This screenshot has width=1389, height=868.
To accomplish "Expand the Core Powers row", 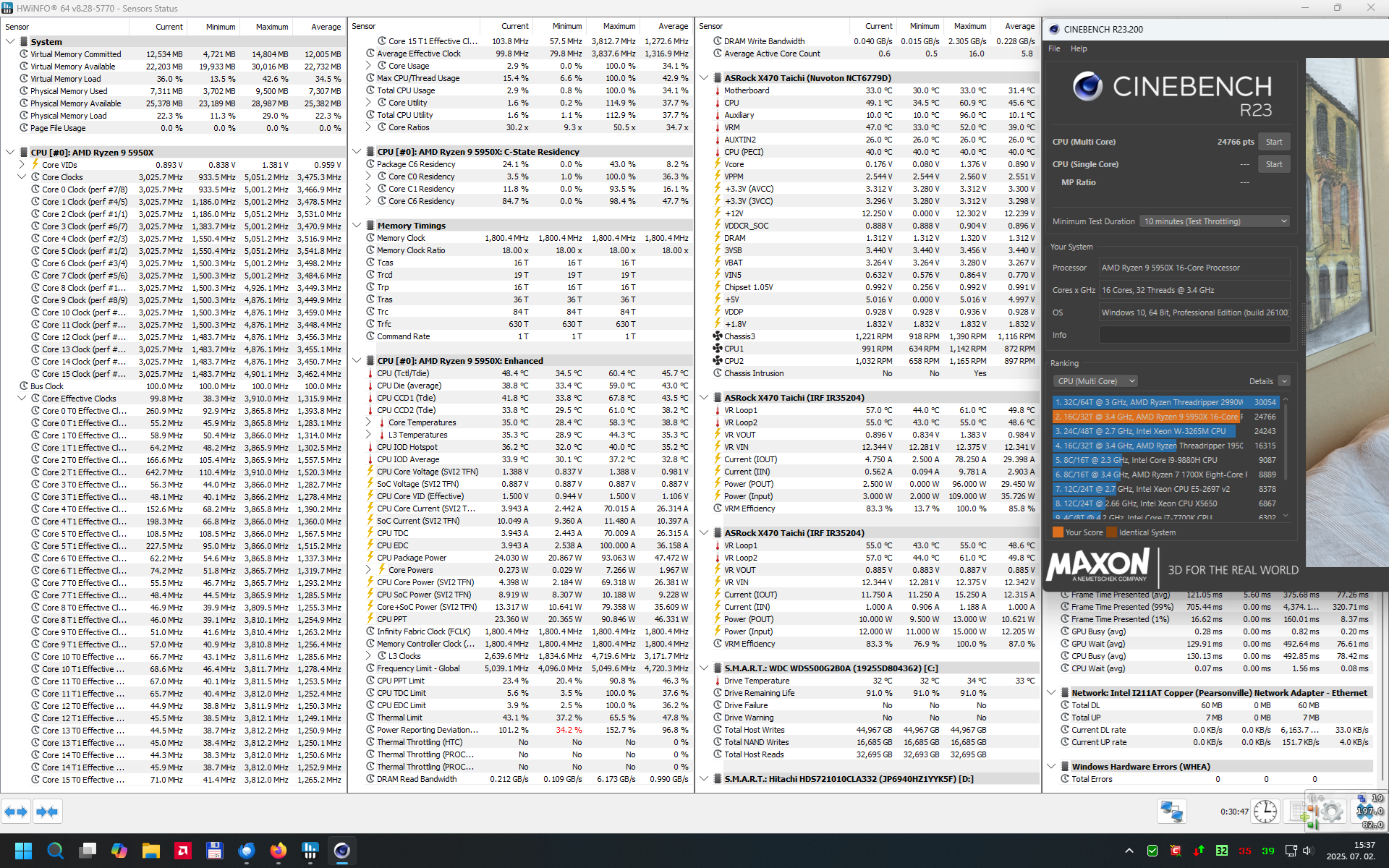I will (x=368, y=570).
